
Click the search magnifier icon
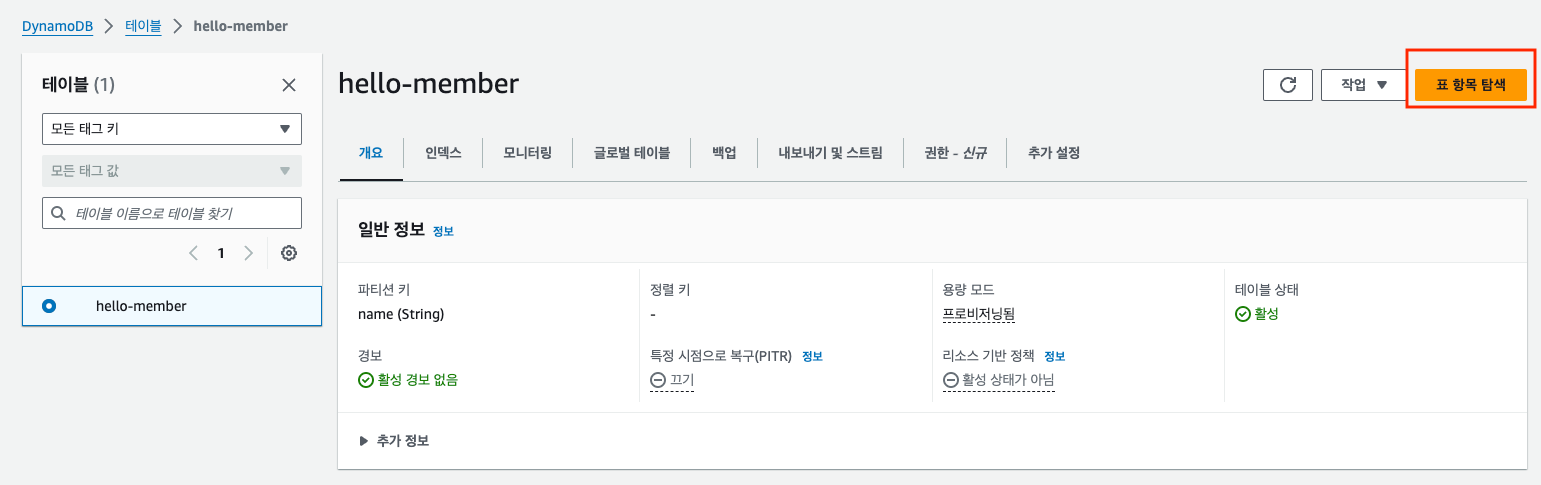point(59,213)
